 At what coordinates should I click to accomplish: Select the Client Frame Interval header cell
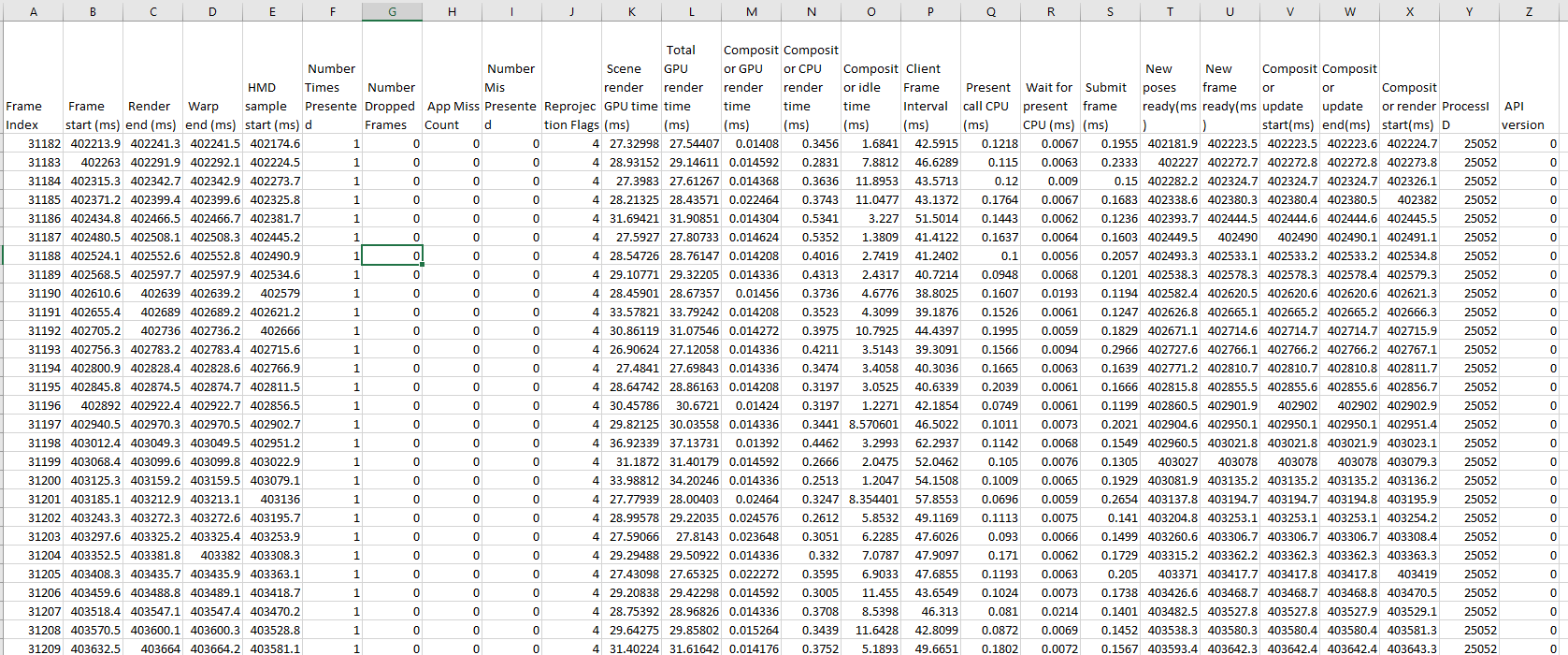930,78
